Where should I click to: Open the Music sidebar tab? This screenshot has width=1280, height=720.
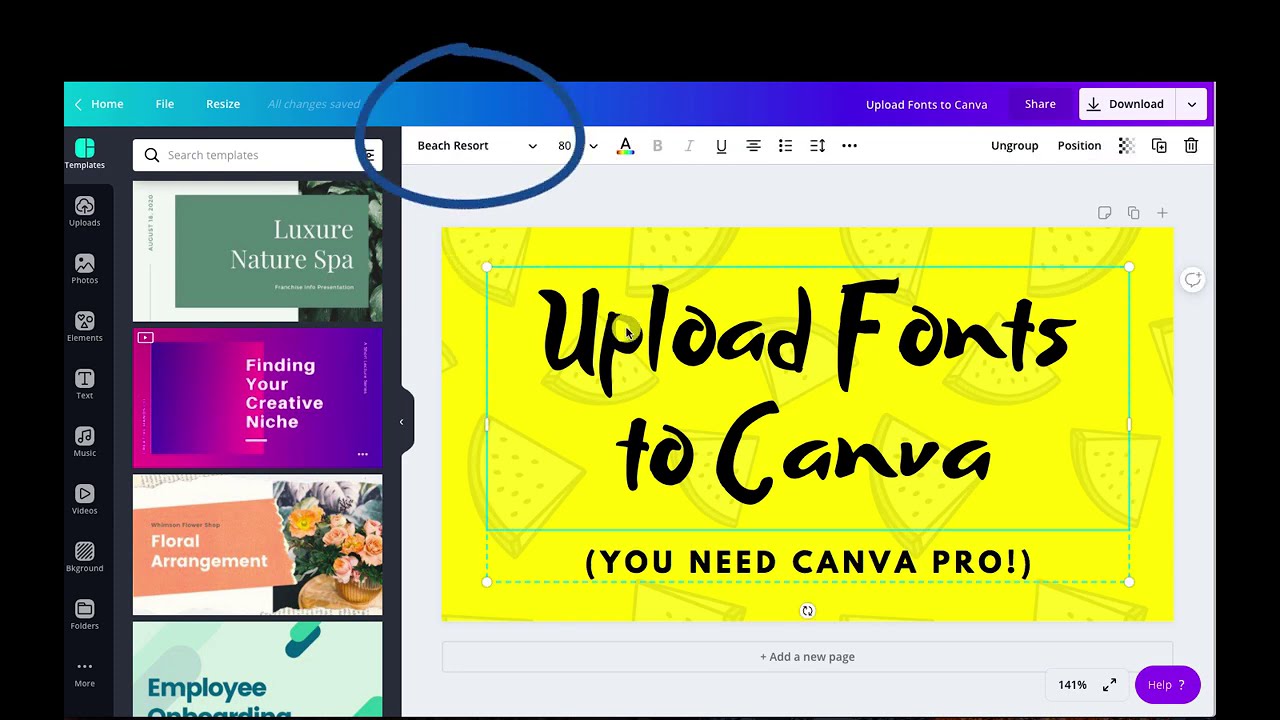click(x=84, y=443)
